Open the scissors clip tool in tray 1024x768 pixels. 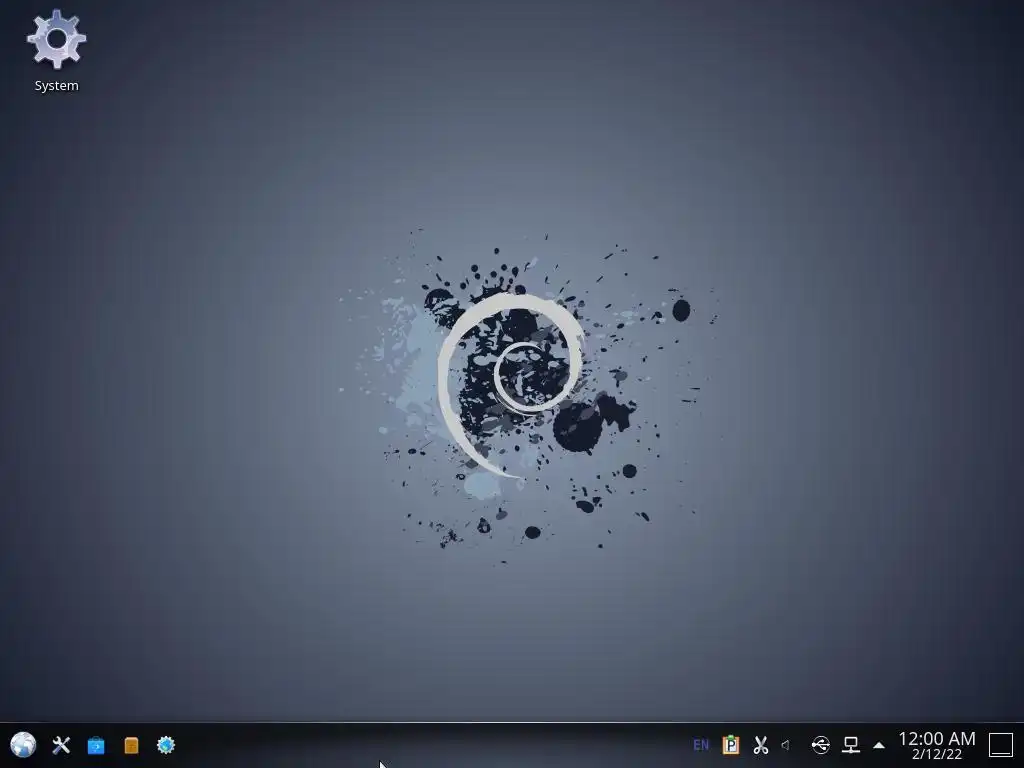click(x=761, y=745)
